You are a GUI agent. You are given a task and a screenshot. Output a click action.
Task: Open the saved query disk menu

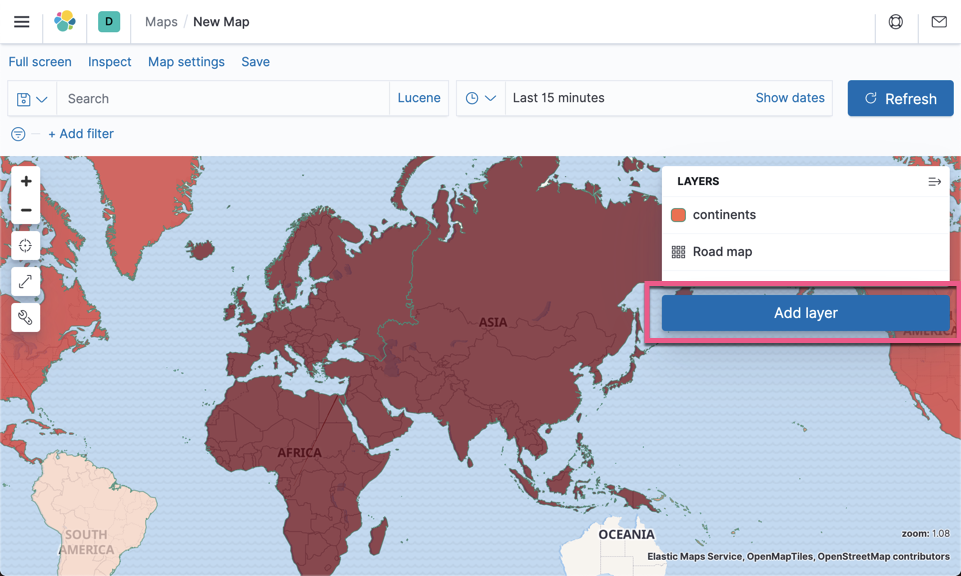pyautogui.click(x=32, y=99)
